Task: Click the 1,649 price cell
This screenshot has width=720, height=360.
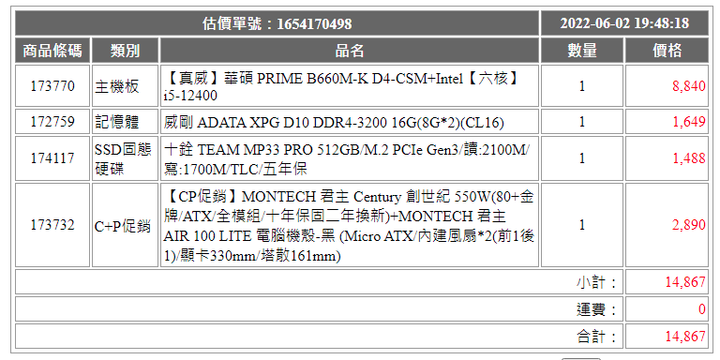Action: (667, 122)
